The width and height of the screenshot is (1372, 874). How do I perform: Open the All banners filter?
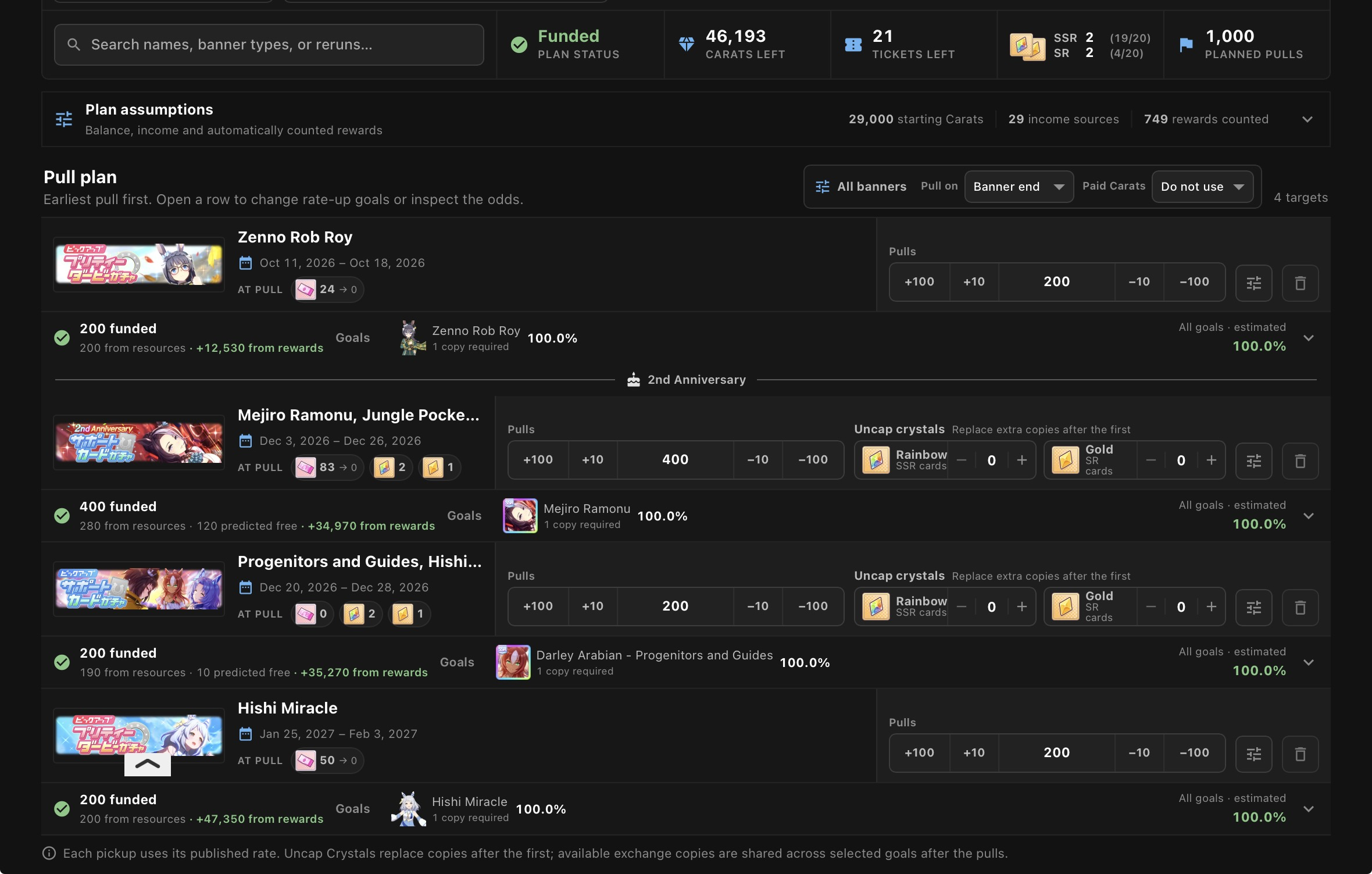click(861, 187)
